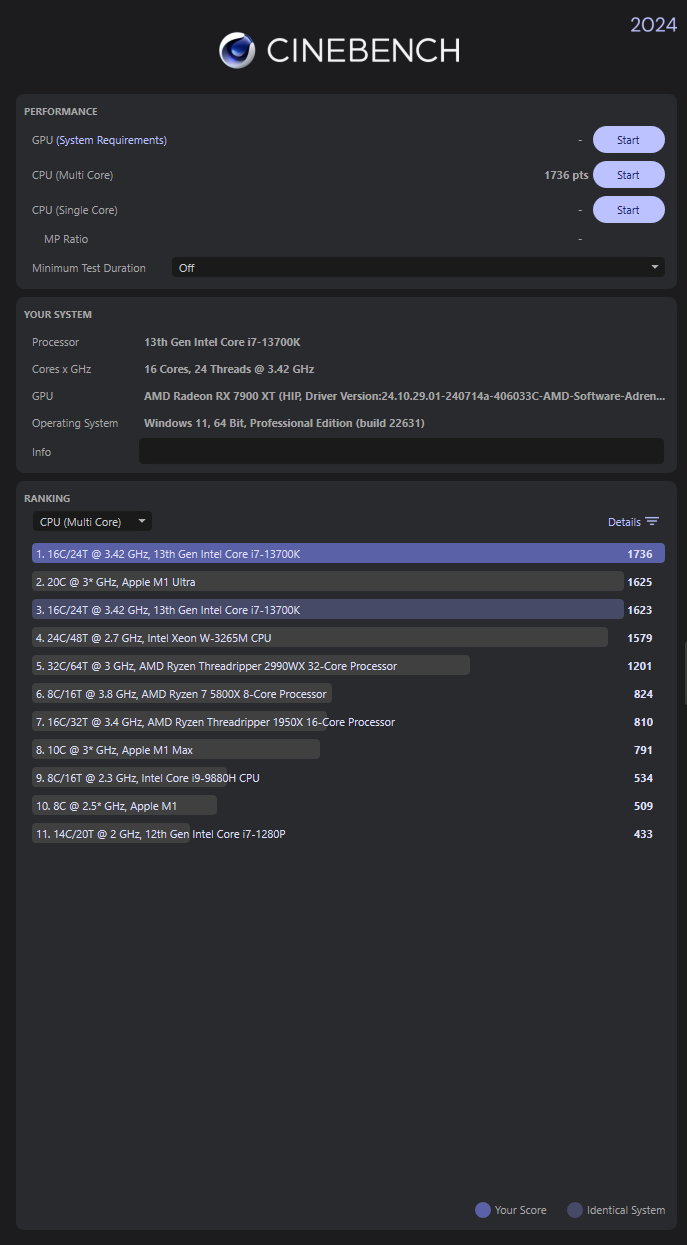The image size is (687, 1245).
Task: Start the CPU Single Core test
Action: [x=628, y=210]
